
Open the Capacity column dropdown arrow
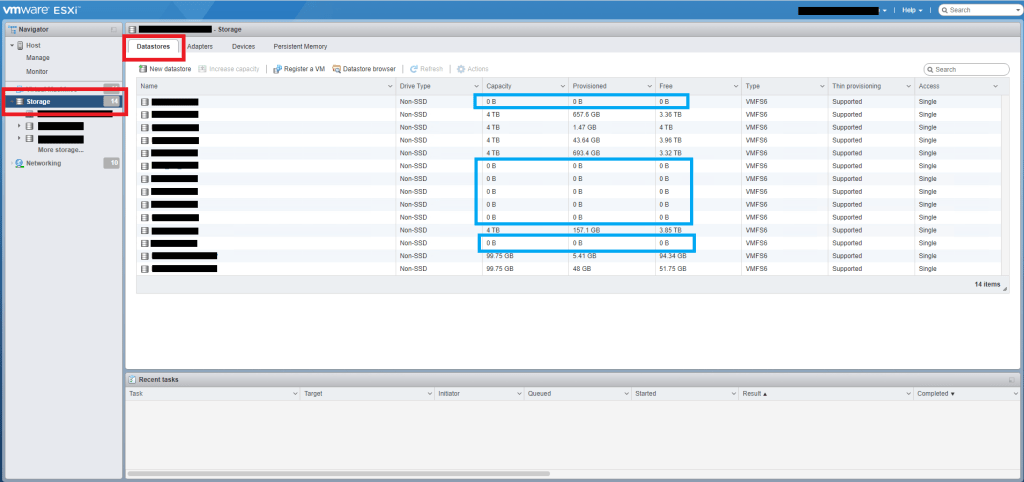(x=562, y=87)
